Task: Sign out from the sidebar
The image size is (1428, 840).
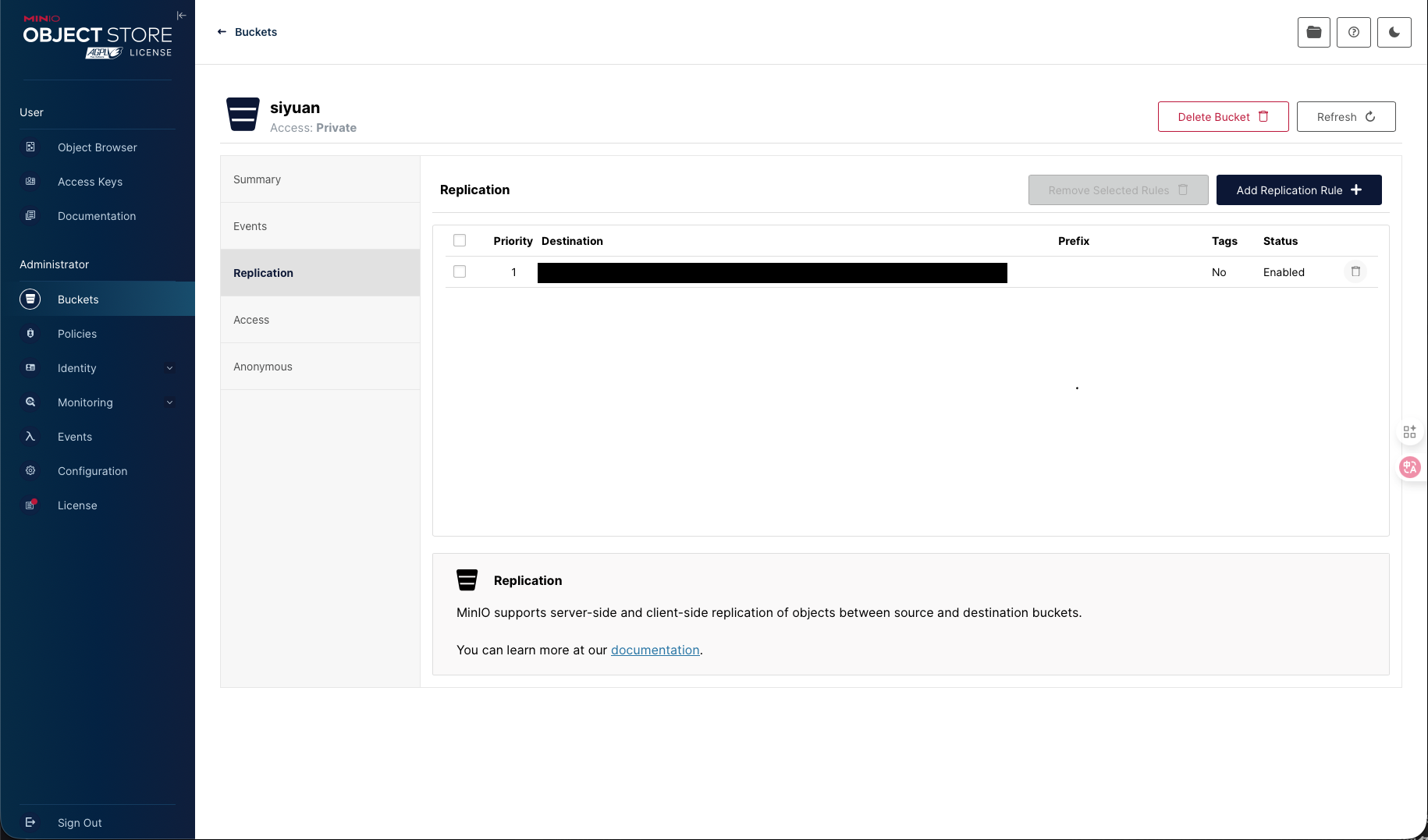Action: pyautogui.click(x=79, y=823)
